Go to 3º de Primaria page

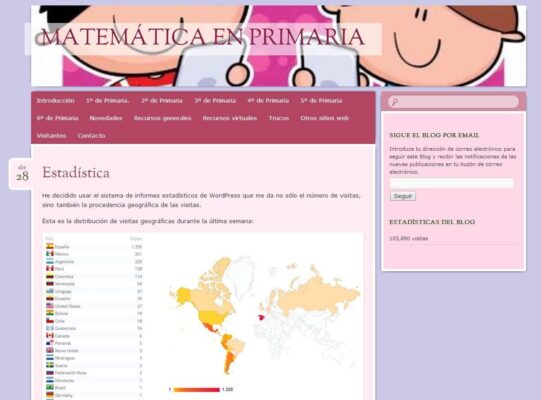(x=215, y=100)
